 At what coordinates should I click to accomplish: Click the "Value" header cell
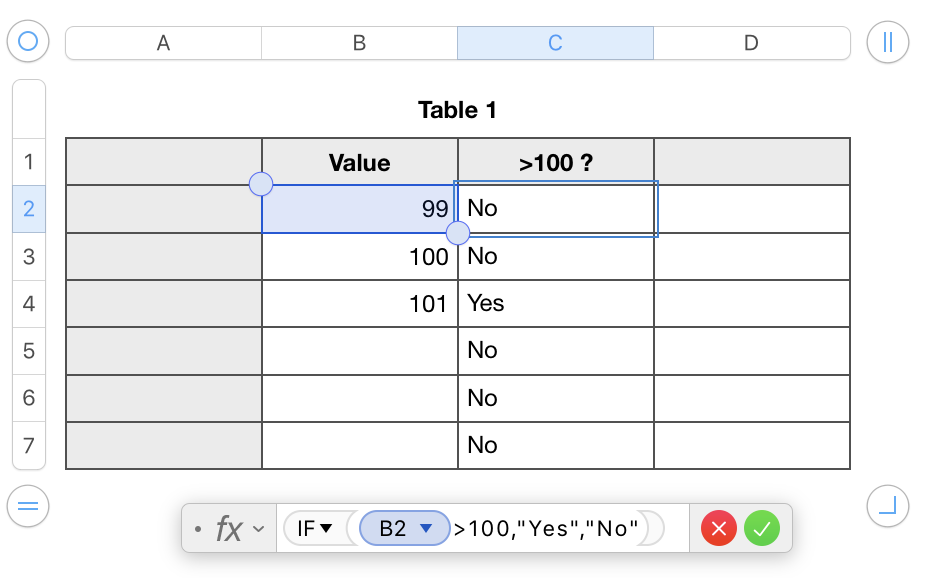[360, 162]
